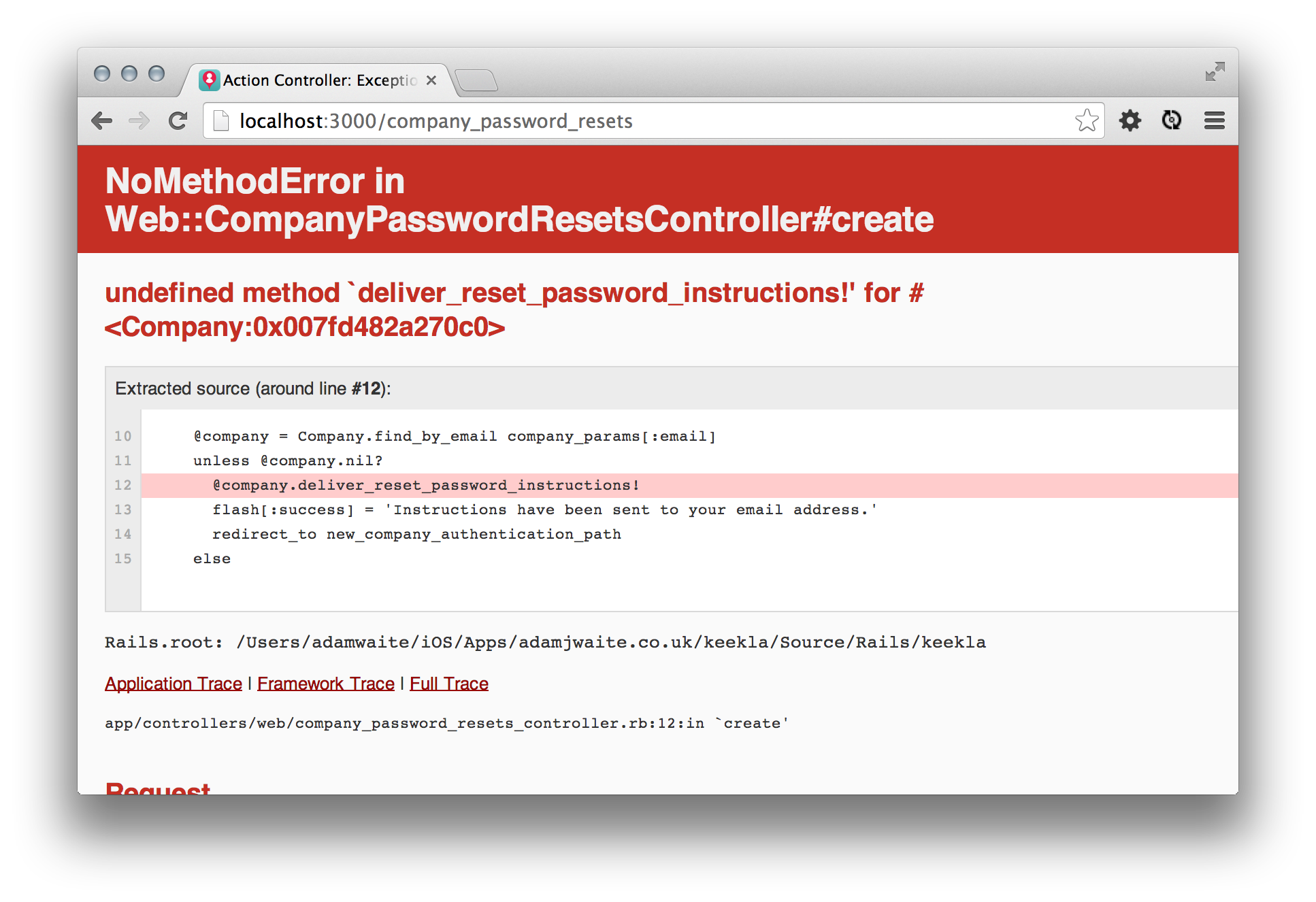Click the Action Controller tab favicon
1316x902 pixels.
coord(210,80)
